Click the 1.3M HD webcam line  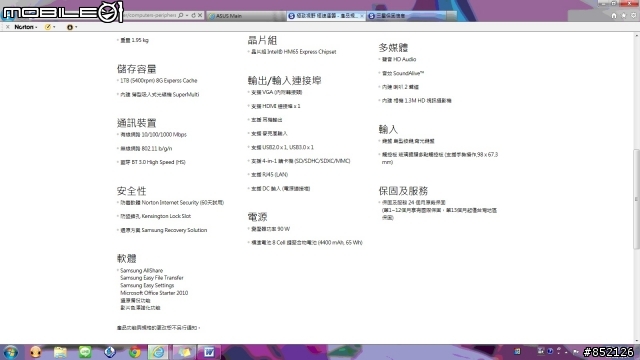point(417,100)
